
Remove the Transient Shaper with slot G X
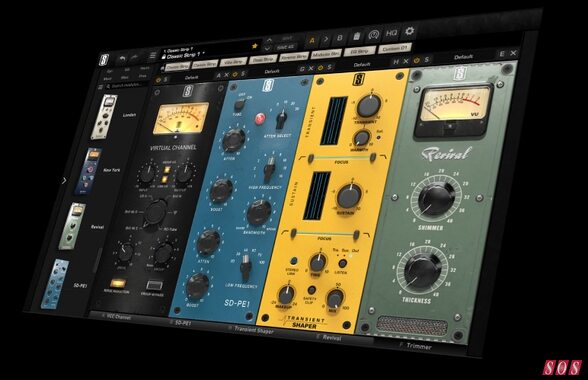click(x=311, y=69)
